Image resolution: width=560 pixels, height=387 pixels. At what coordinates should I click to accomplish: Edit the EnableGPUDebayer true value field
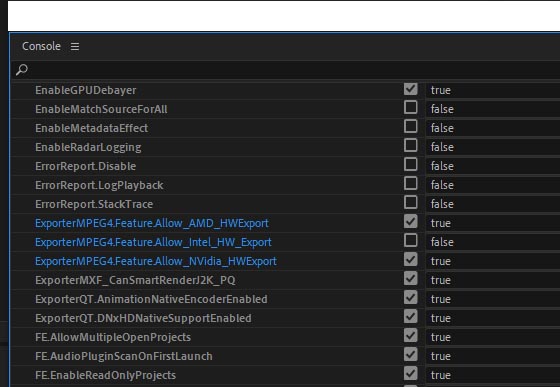(x=493, y=90)
